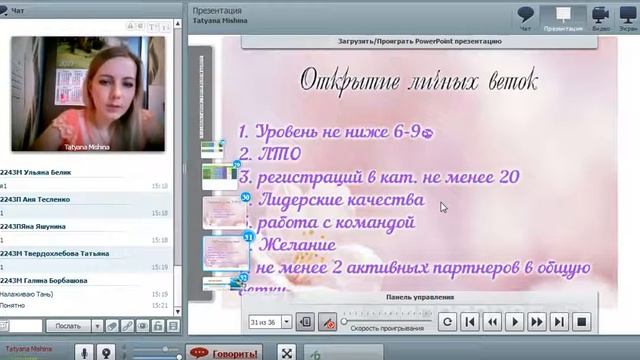Click the play button in control panel

coord(515,322)
